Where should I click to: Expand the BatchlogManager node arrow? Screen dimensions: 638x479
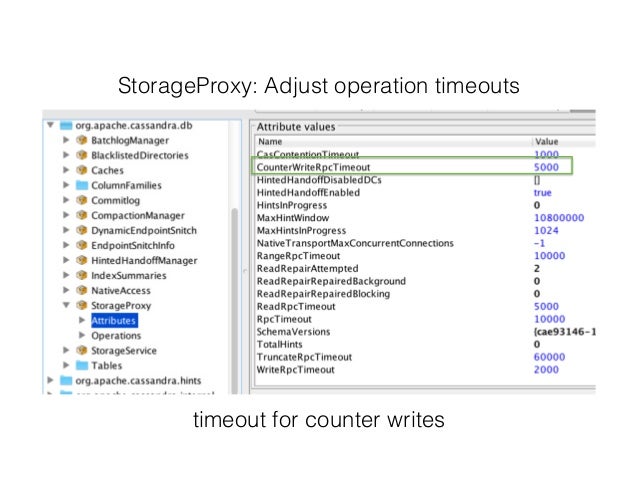66,140
